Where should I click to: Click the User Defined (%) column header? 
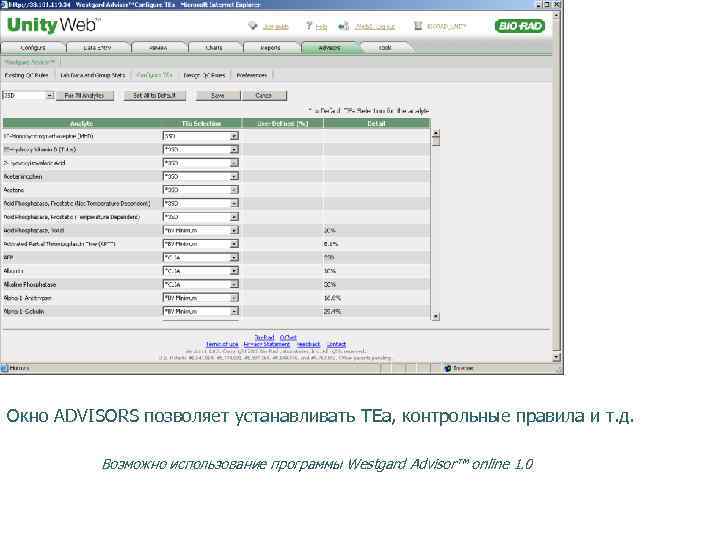[x=283, y=124]
